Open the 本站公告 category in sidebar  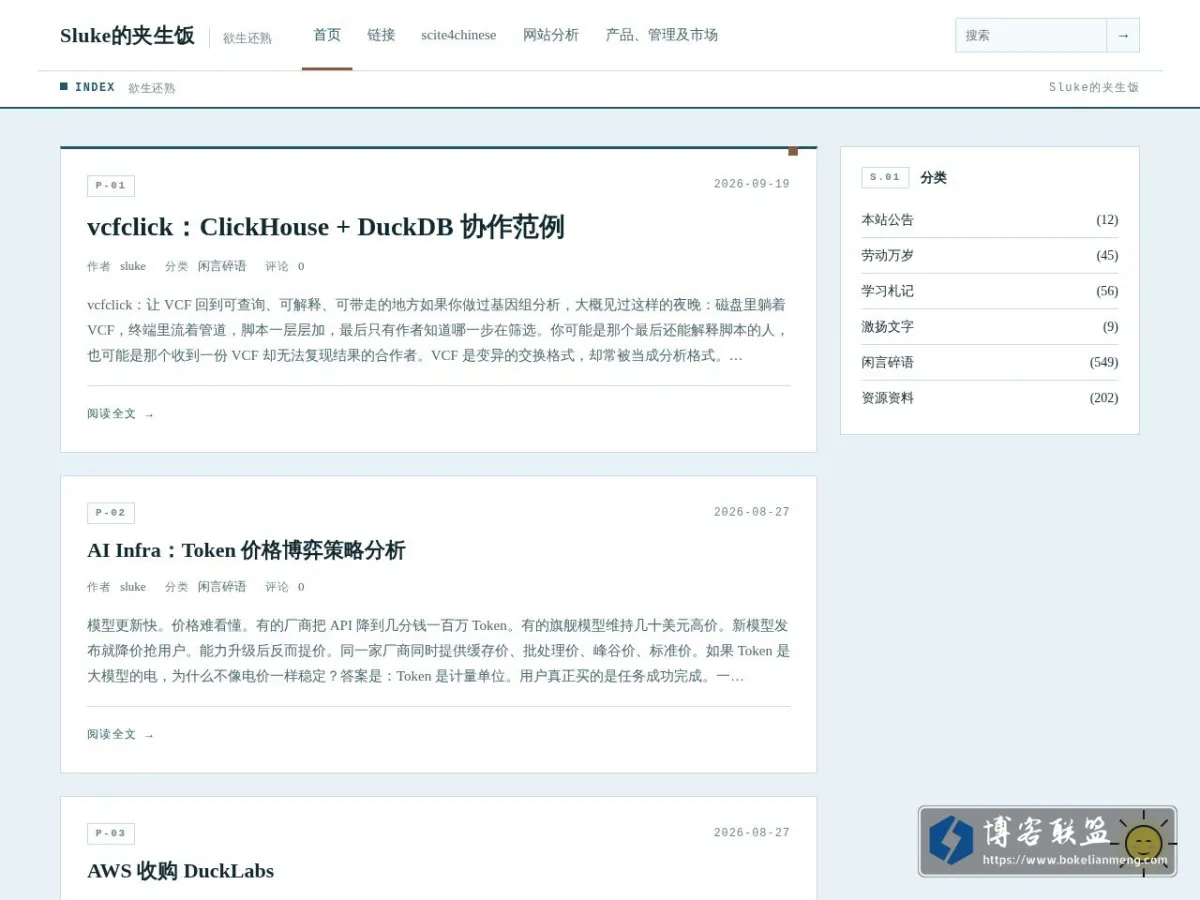(888, 220)
